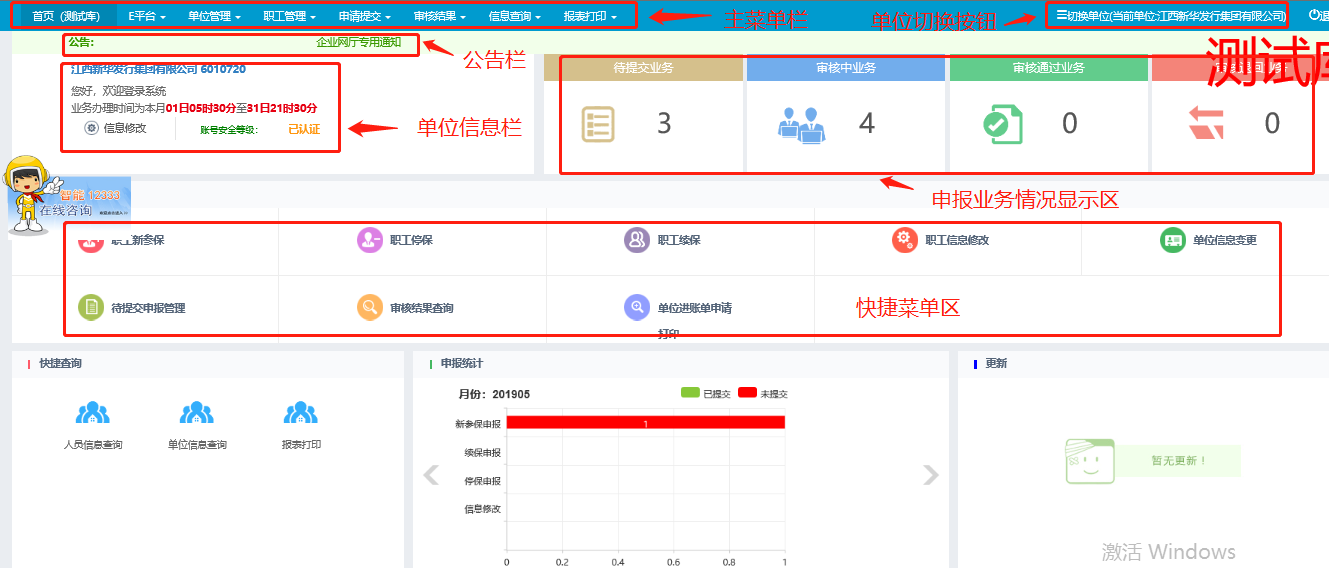
Task: Open the 职工管理 dropdown menu
Action: click(289, 16)
